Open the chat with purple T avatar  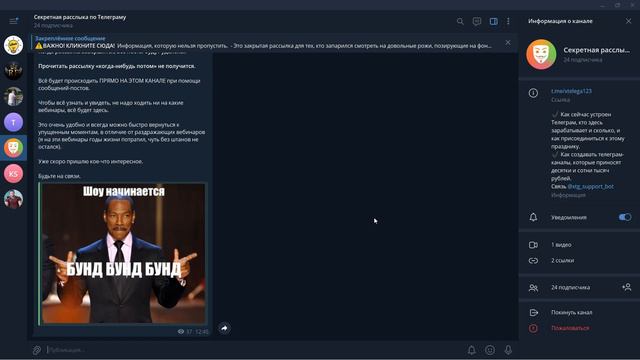13,122
